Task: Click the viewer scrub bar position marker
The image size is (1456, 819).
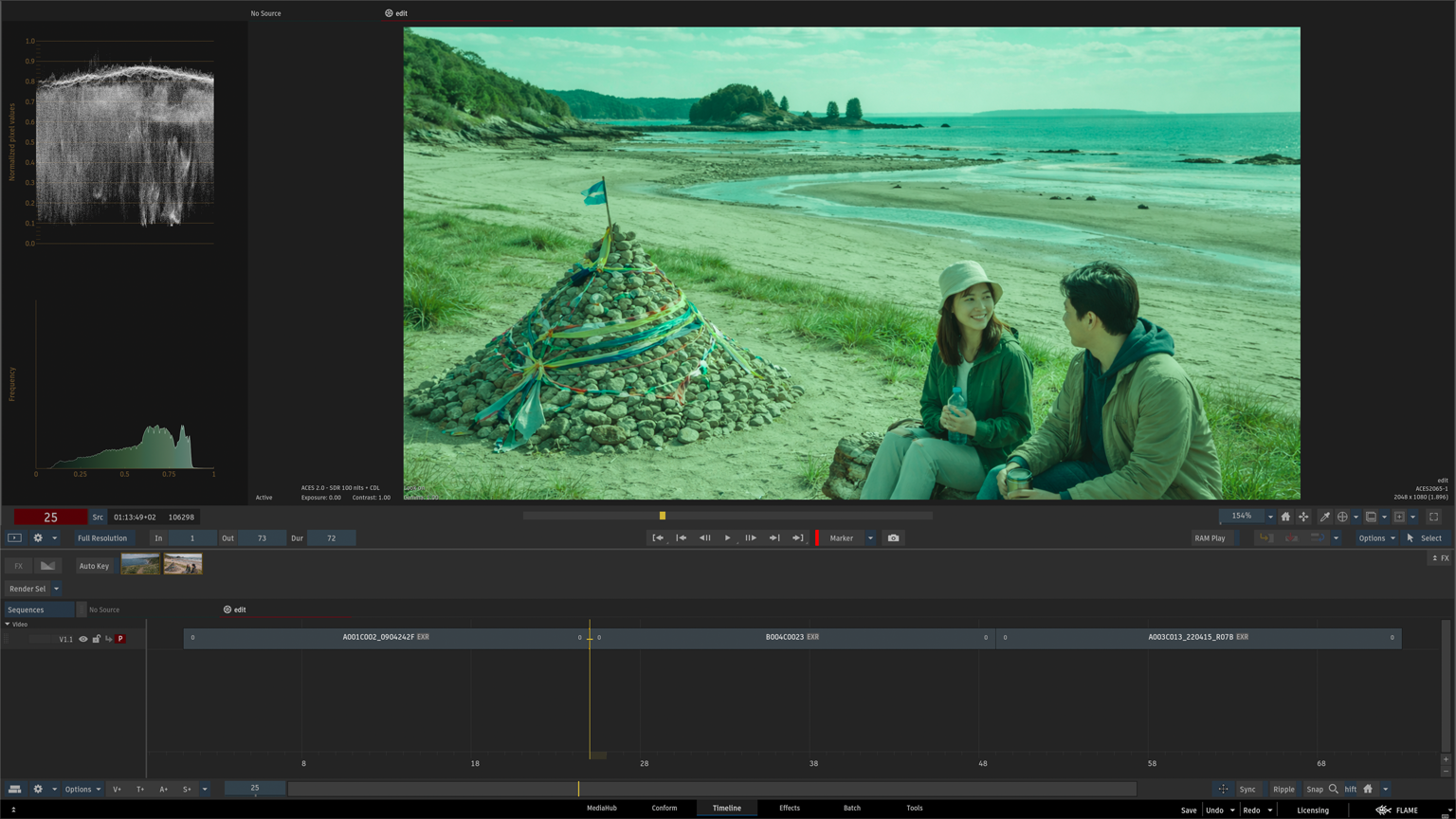Action: tap(663, 516)
